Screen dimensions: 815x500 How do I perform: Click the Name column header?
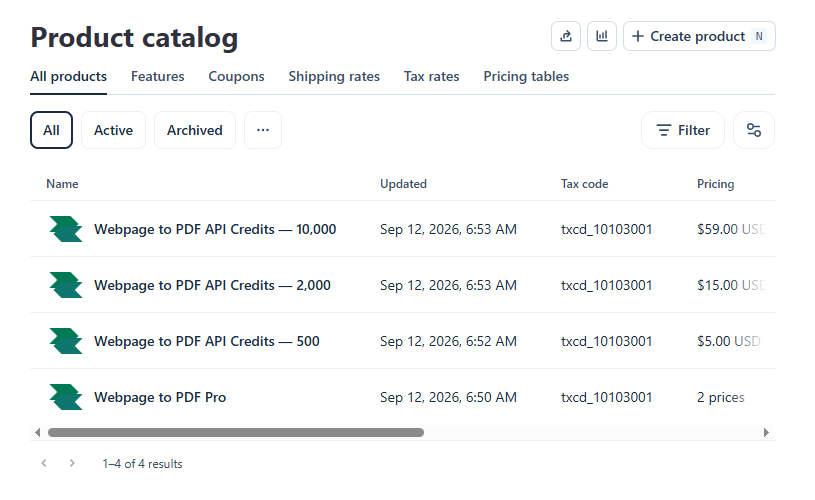click(62, 184)
